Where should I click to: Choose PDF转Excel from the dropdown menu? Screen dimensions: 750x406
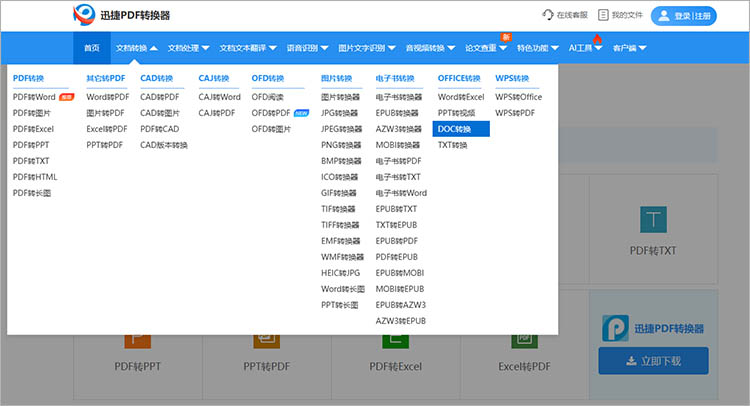point(33,129)
